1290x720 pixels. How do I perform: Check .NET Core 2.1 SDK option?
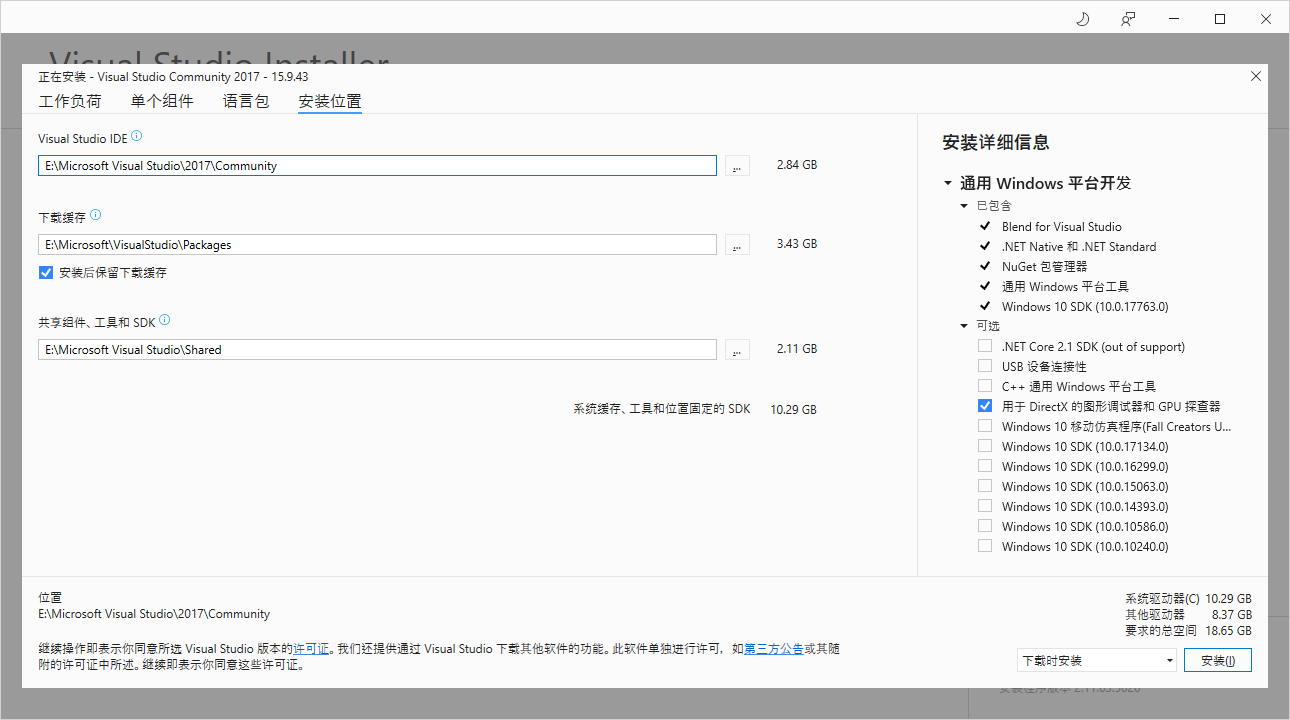(x=985, y=346)
